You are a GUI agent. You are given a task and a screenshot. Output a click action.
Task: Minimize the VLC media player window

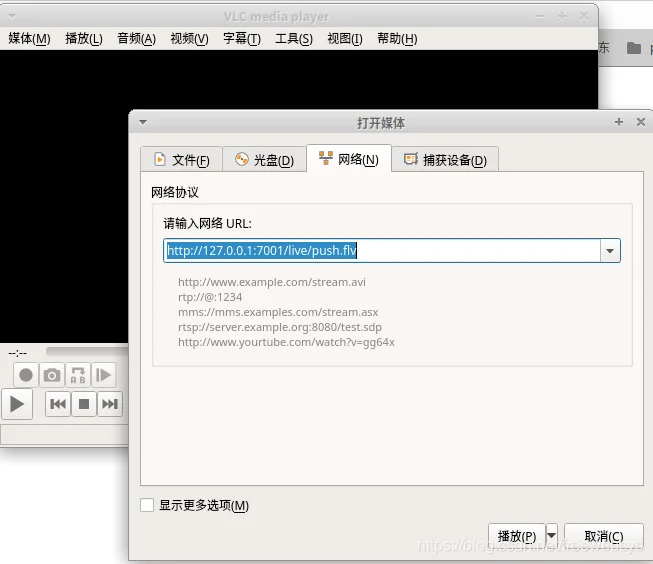click(x=540, y=17)
